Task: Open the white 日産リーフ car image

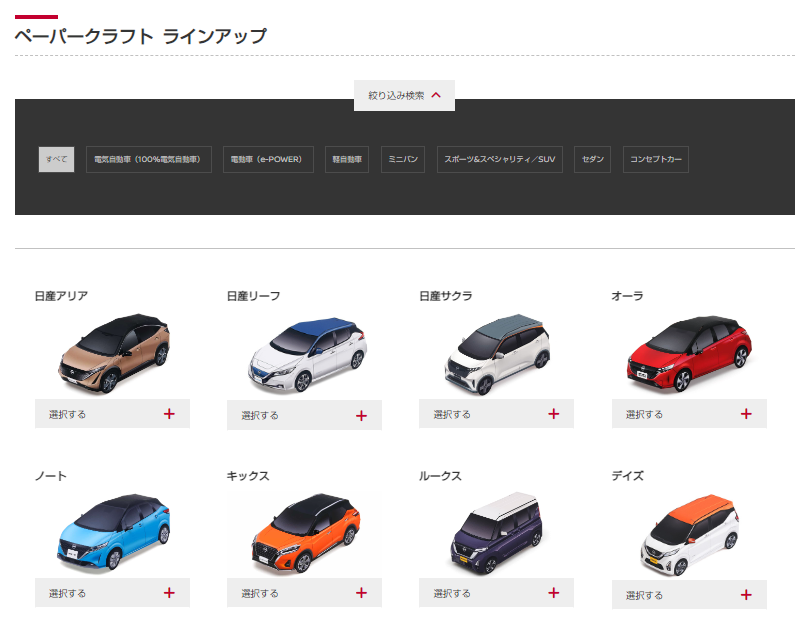Action: click(308, 355)
